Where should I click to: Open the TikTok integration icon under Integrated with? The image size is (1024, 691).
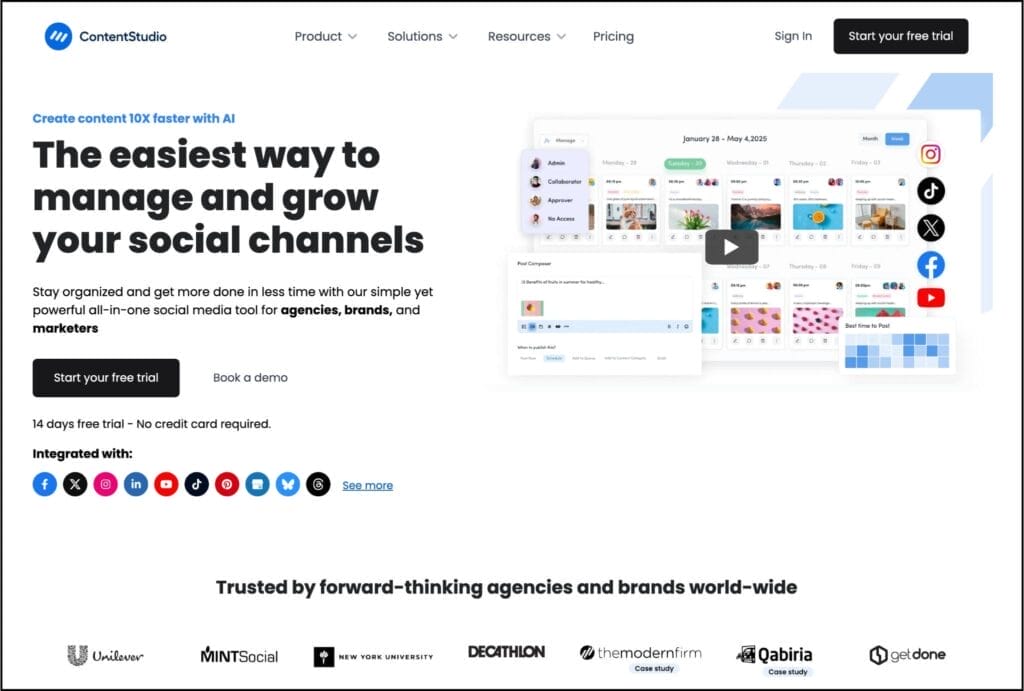(x=197, y=485)
